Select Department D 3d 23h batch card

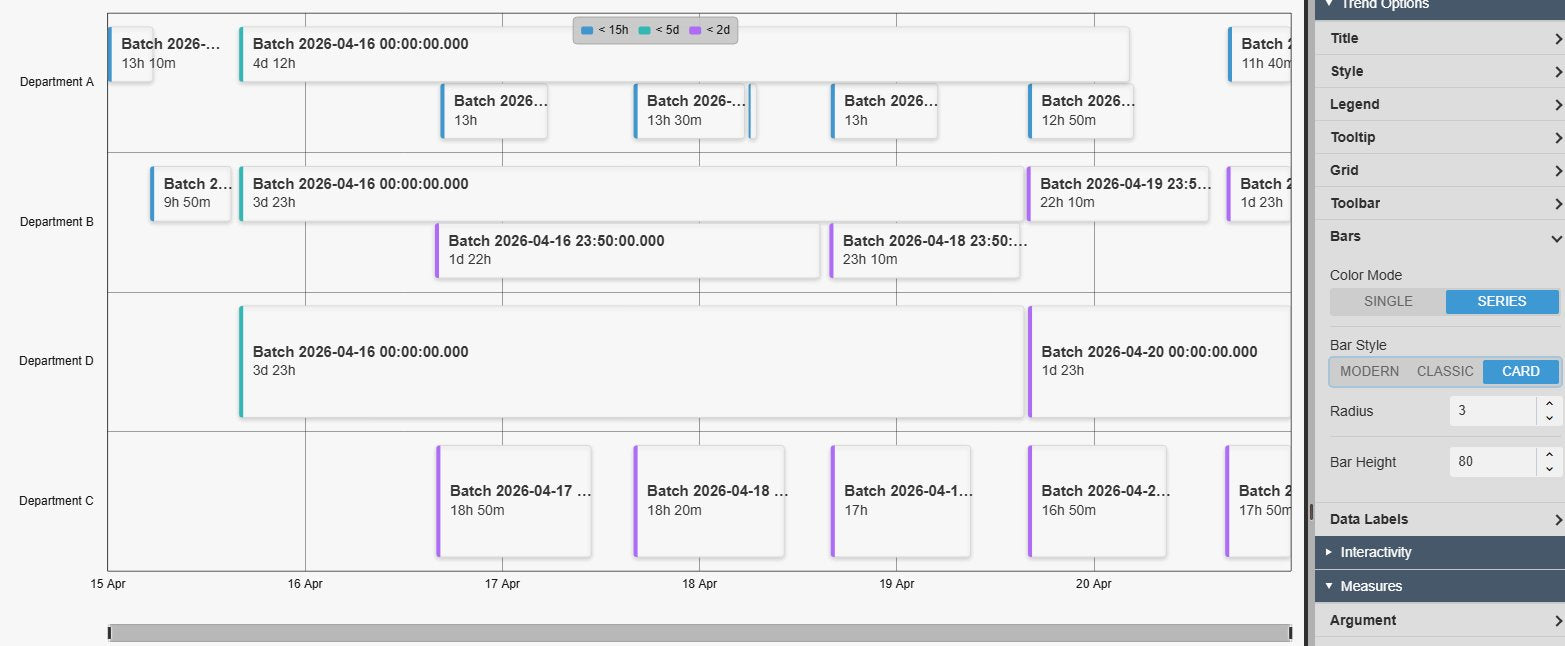[x=631, y=361]
